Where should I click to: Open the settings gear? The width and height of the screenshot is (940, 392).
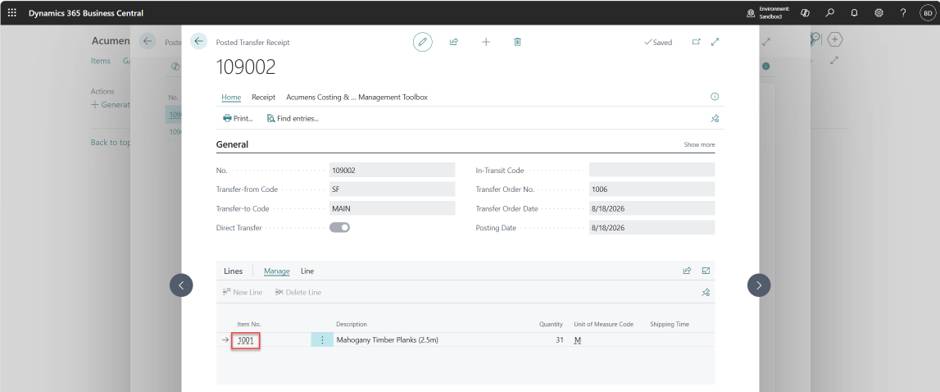click(x=879, y=13)
